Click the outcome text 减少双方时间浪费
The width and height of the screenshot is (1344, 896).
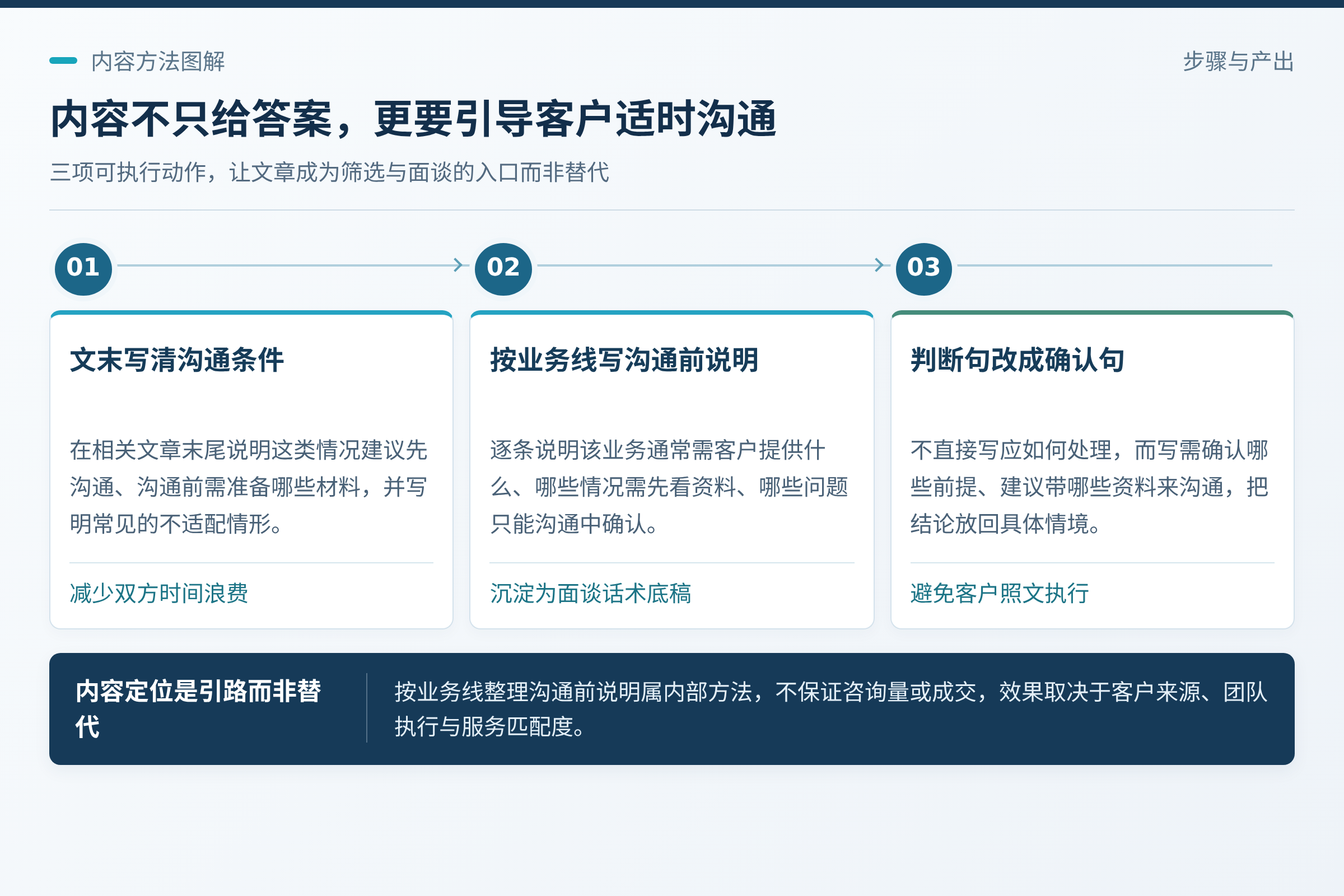point(159,593)
